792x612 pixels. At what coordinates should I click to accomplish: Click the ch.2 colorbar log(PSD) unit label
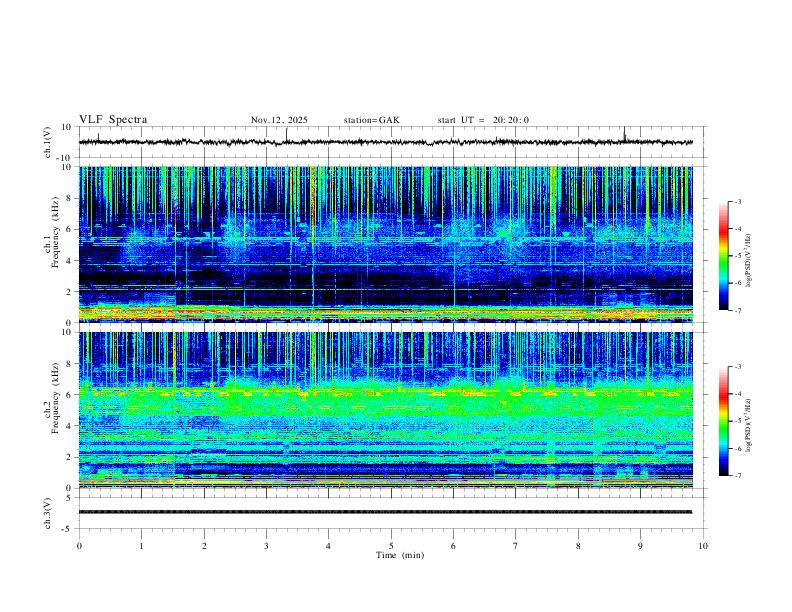(749, 425)
